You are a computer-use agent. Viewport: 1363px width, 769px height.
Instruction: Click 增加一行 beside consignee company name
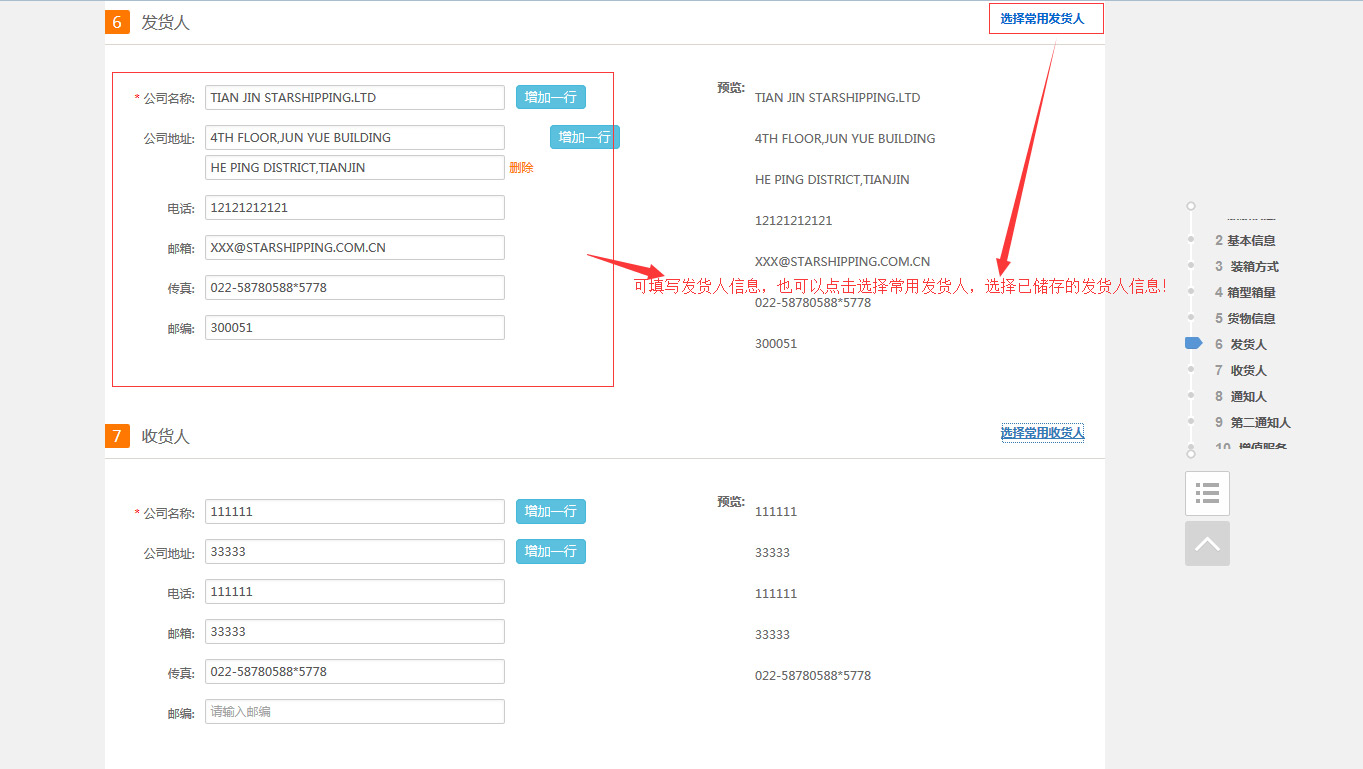click(x=550, y=511)
